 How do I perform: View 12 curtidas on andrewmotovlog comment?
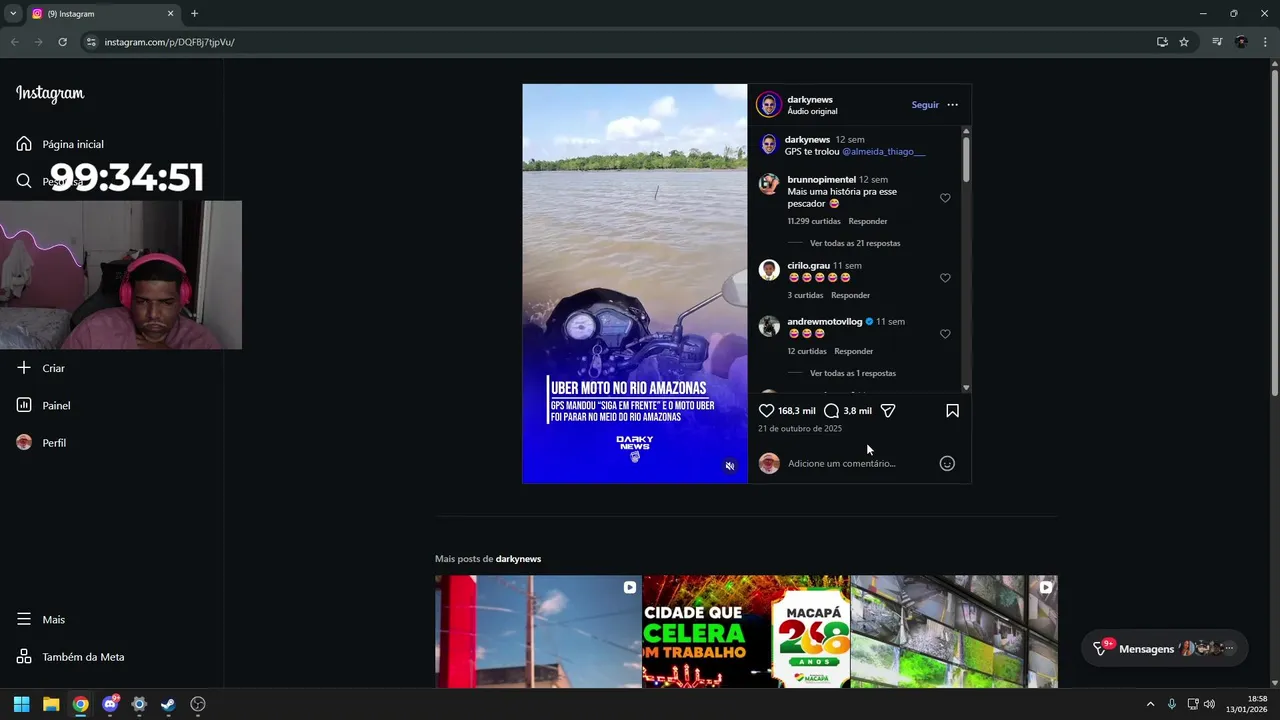point(807,351)
